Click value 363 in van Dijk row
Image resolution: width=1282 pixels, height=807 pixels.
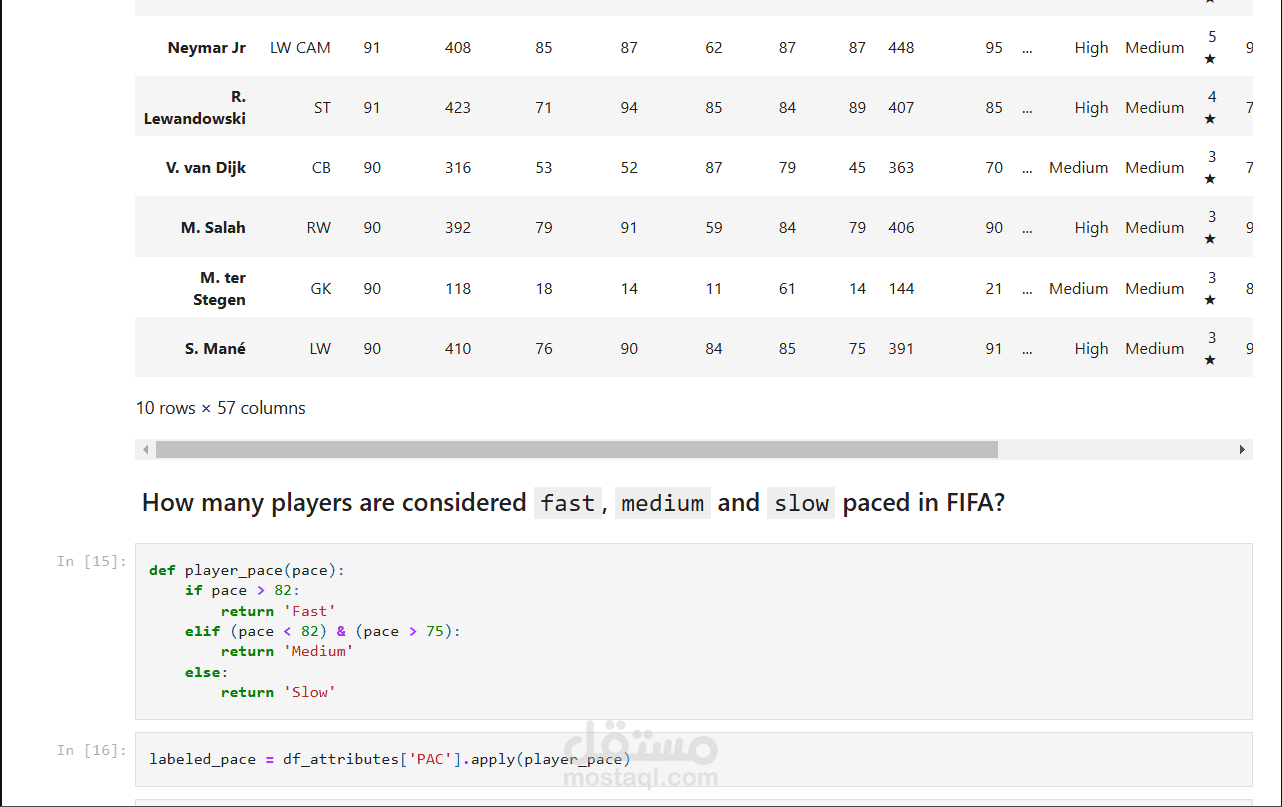[901, 167]
